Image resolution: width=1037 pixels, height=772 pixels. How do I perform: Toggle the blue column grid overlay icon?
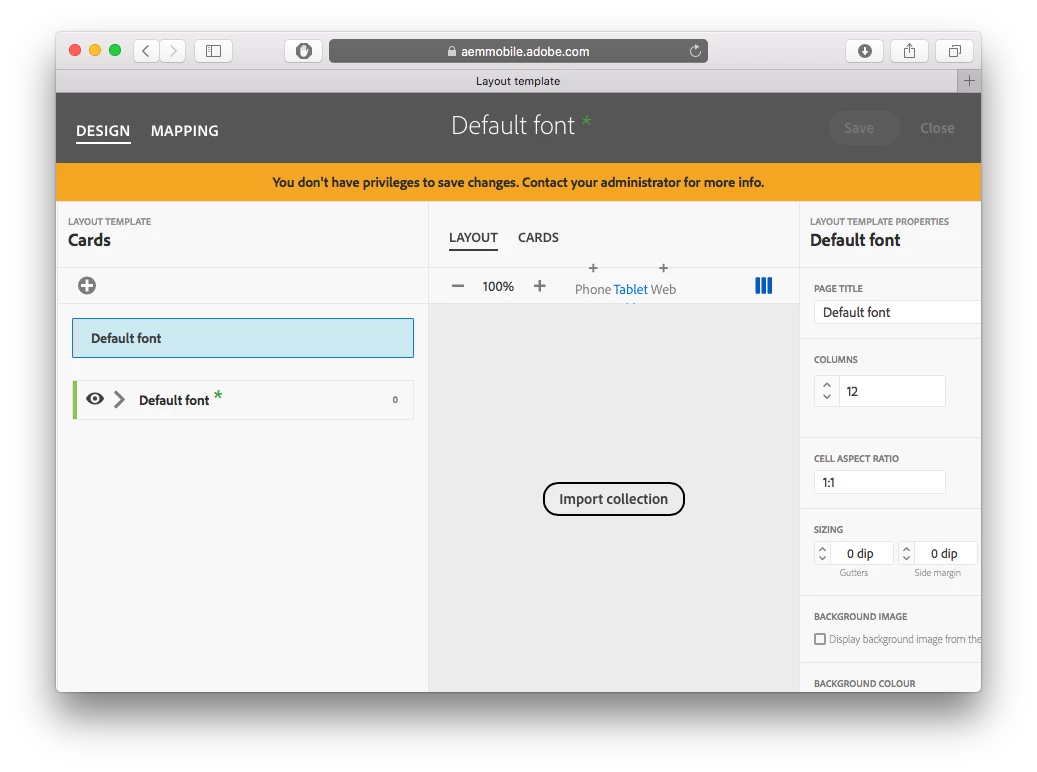coord(763,286)
